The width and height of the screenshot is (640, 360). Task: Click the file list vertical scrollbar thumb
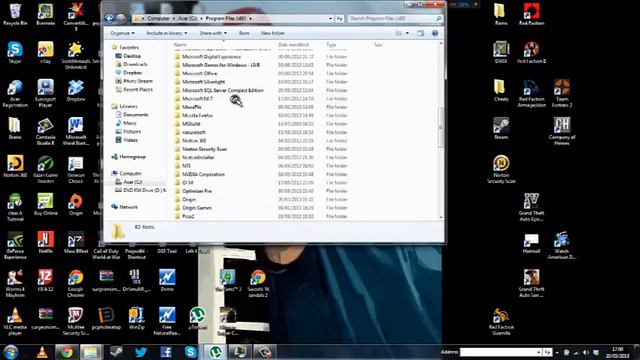click(x=441, y=127)
